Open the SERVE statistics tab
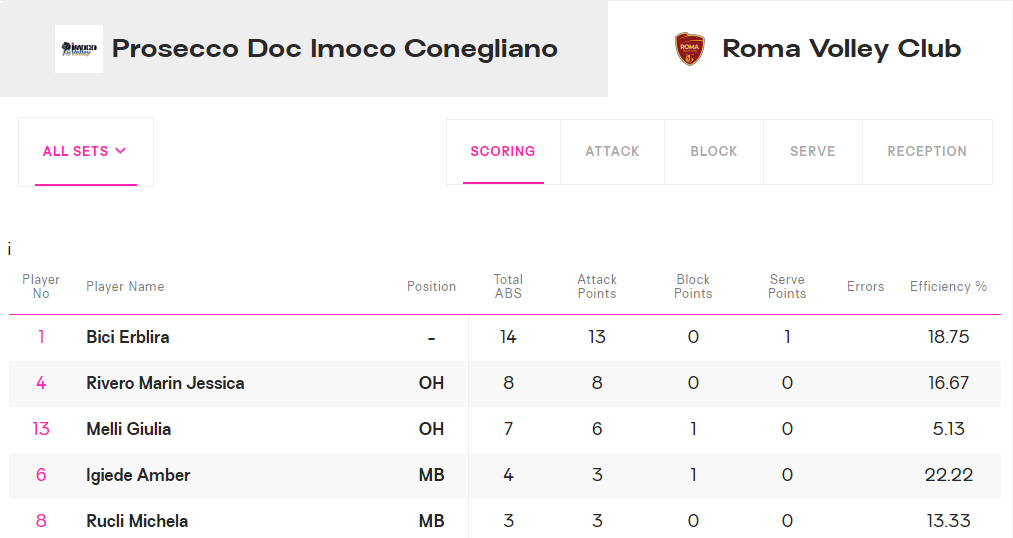Viewport: 1013px width, 538px height. tap(813, 152)
